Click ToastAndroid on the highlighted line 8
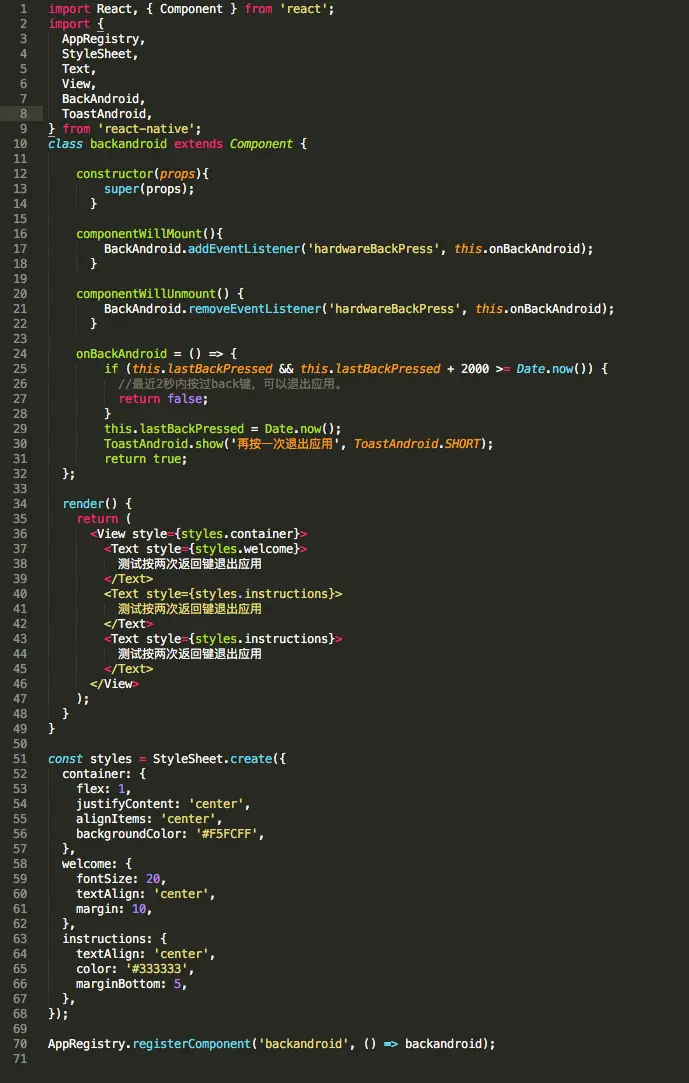Viewport: 689px width, 1083px height. pyautogui.click(x=103, y=113)
